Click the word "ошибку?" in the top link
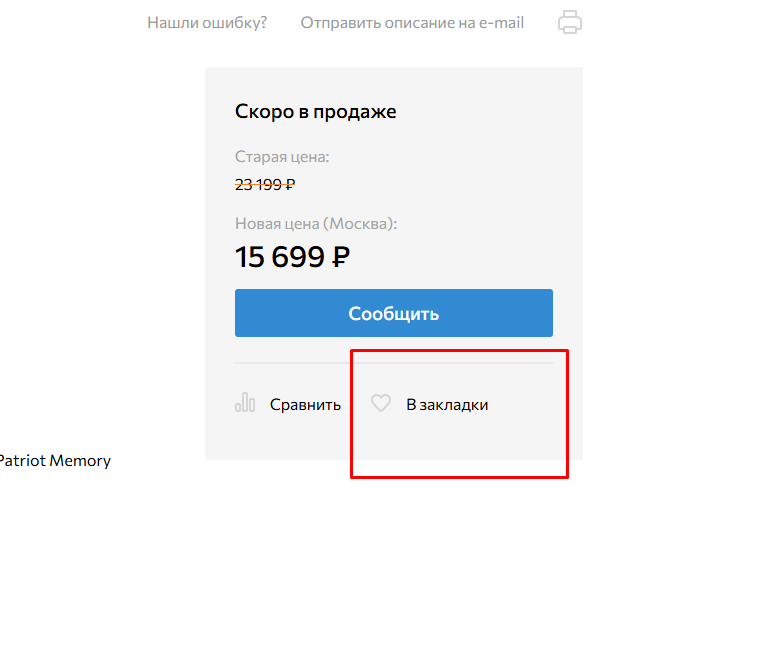The height and width of the screenshot is (658, 759). point(234,22)
